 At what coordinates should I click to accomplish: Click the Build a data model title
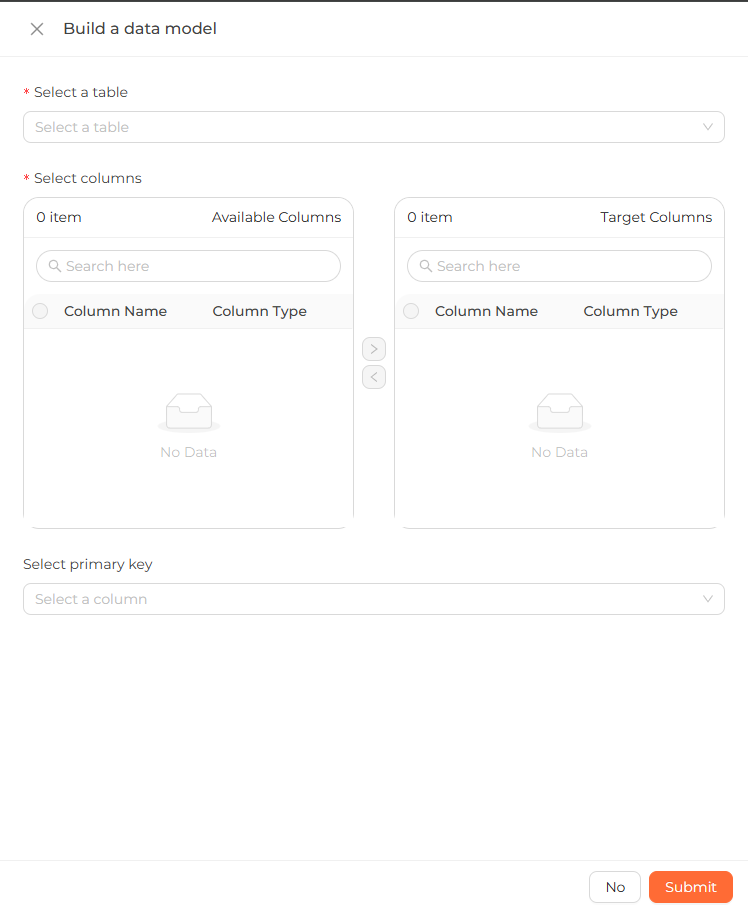(x=140, y=29)
